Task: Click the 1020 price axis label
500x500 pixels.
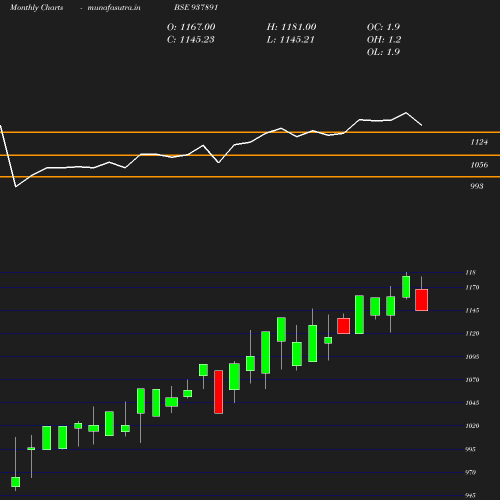Action: pyautogui.click(x=472, y=426)
